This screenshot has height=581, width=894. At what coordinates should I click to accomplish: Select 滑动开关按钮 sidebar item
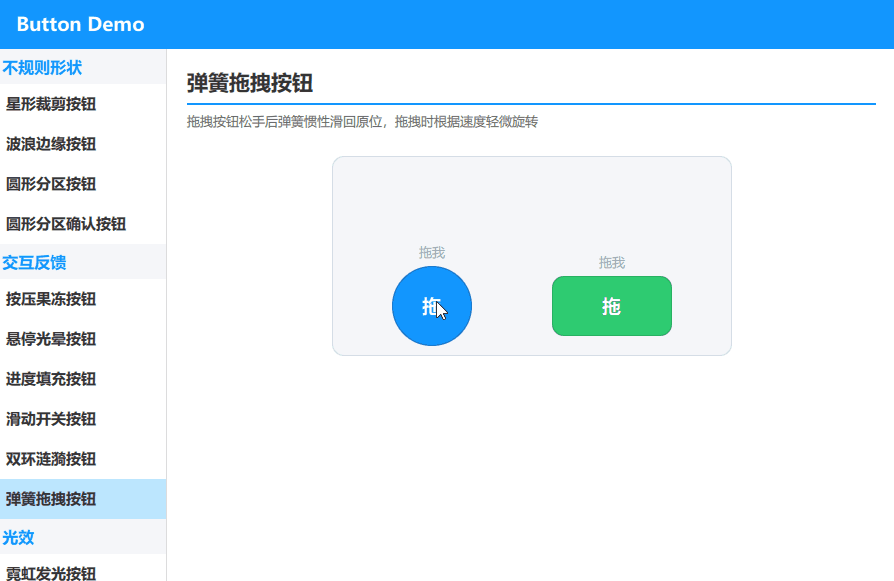click(x=83, y=419)
